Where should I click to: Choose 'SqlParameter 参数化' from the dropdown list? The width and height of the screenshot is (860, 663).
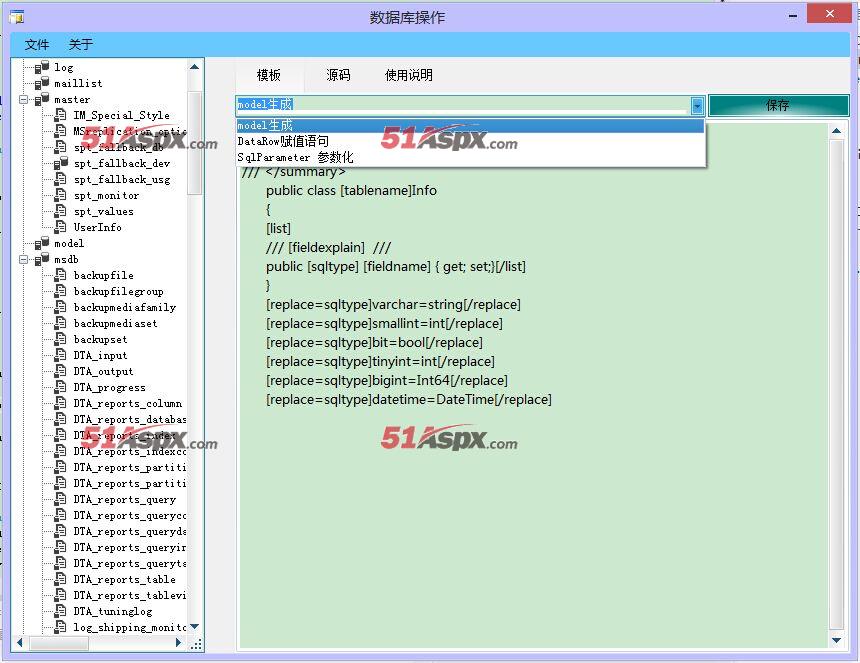(470, 157)
